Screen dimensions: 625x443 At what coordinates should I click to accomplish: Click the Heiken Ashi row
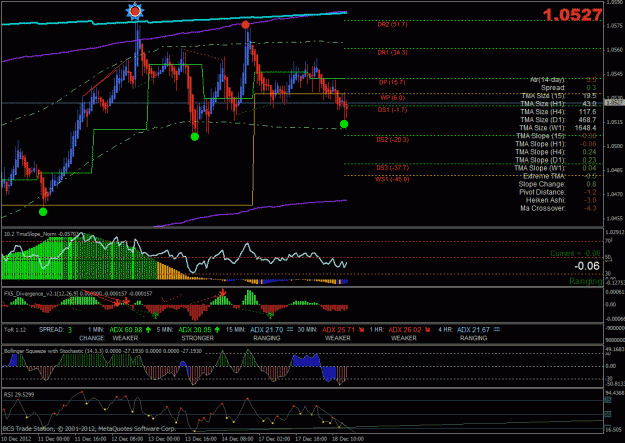coord(561,200)
